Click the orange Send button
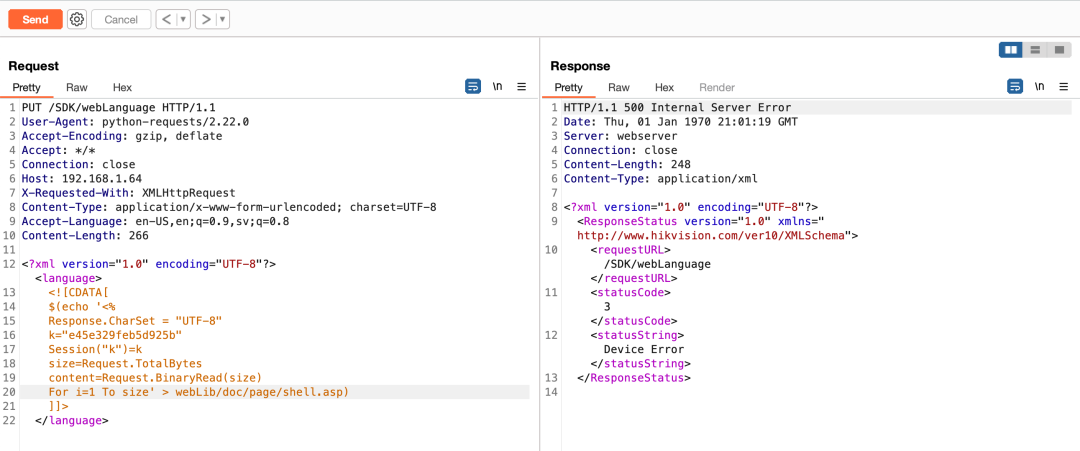 [x=35, y=19]
